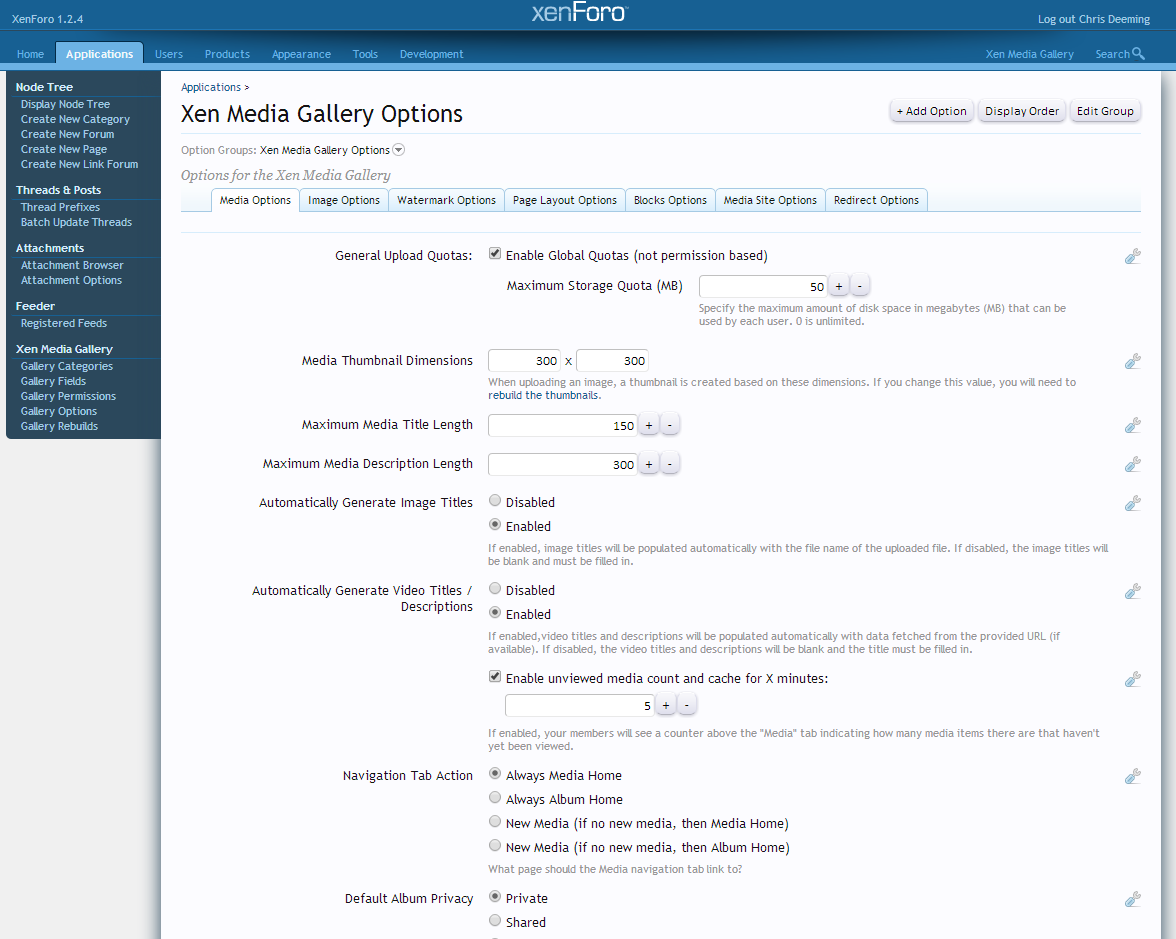
Task: Open the Blocks Options tab
Action: [670, 200]
